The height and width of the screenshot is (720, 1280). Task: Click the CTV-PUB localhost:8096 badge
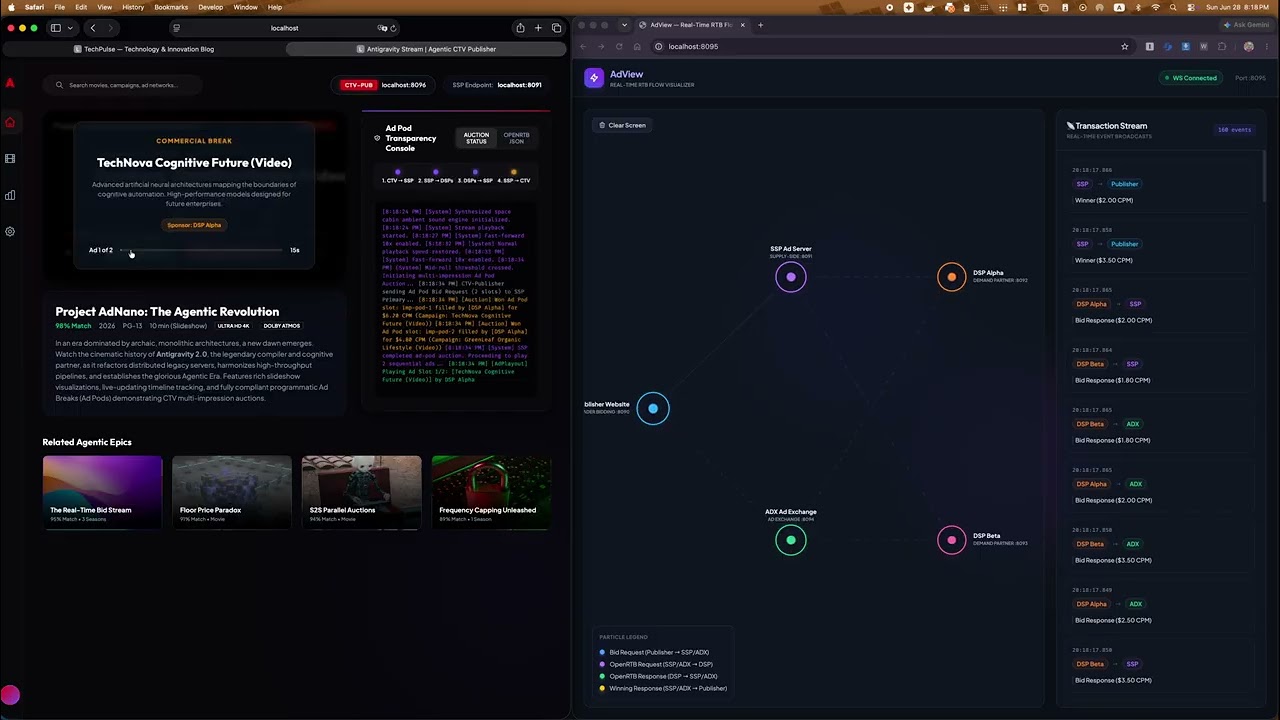(384, 85)
